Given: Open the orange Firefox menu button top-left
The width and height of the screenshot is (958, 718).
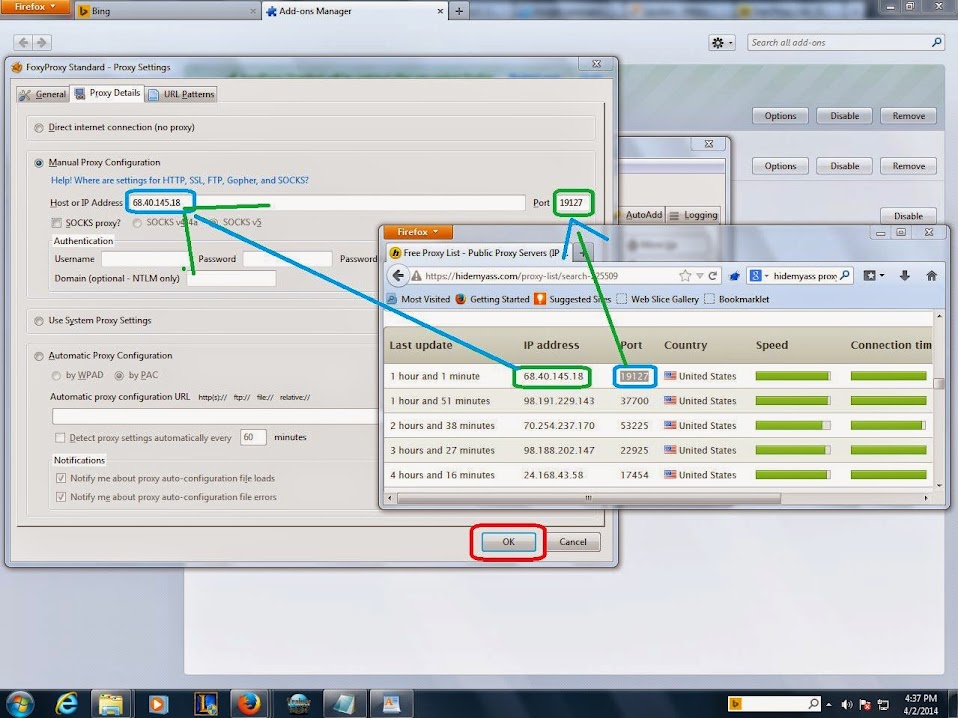Looking at the screenshot, I should pyautogui.click(x=35, y=7).
